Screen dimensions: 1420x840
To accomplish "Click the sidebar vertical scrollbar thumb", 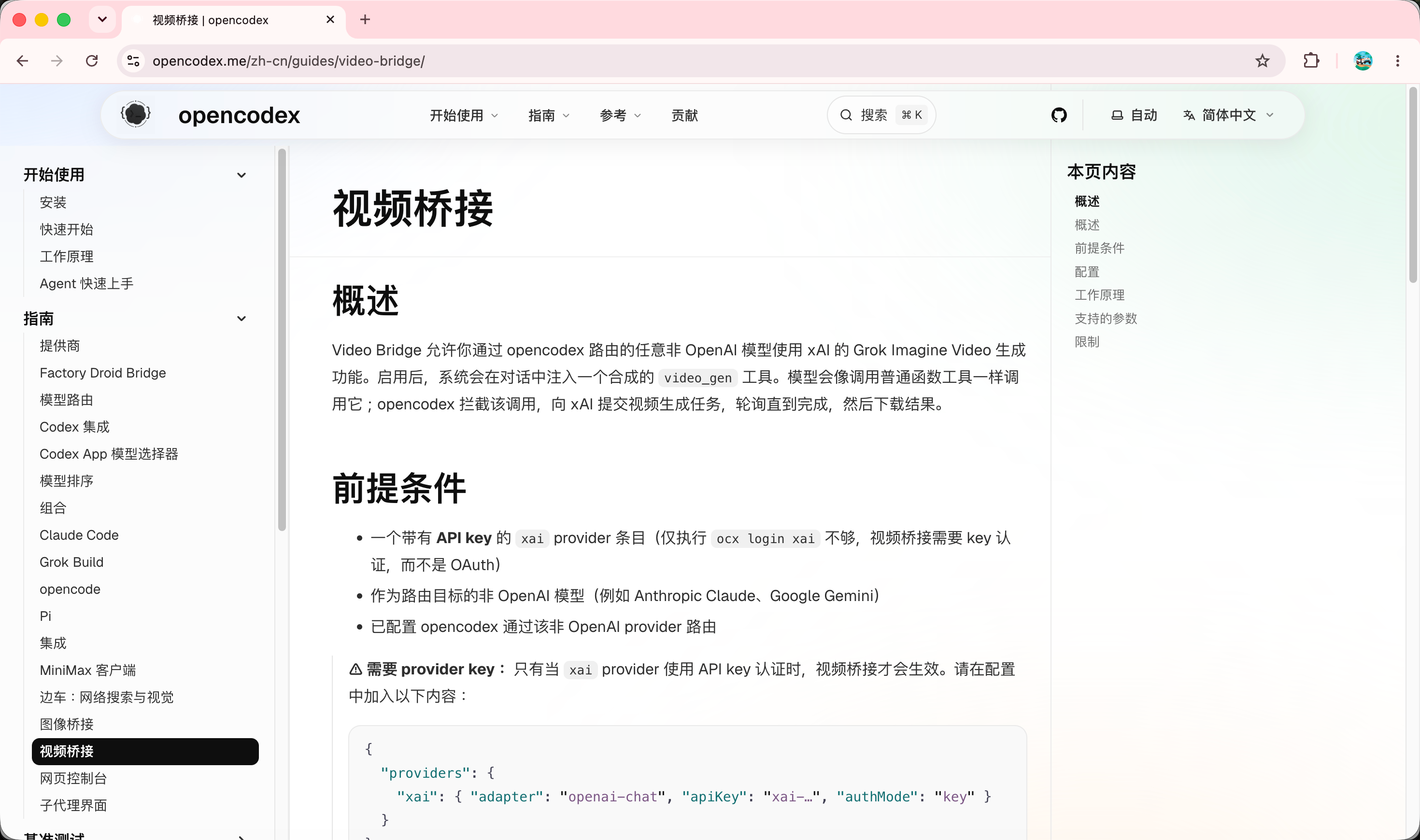I will pos(282,340).
